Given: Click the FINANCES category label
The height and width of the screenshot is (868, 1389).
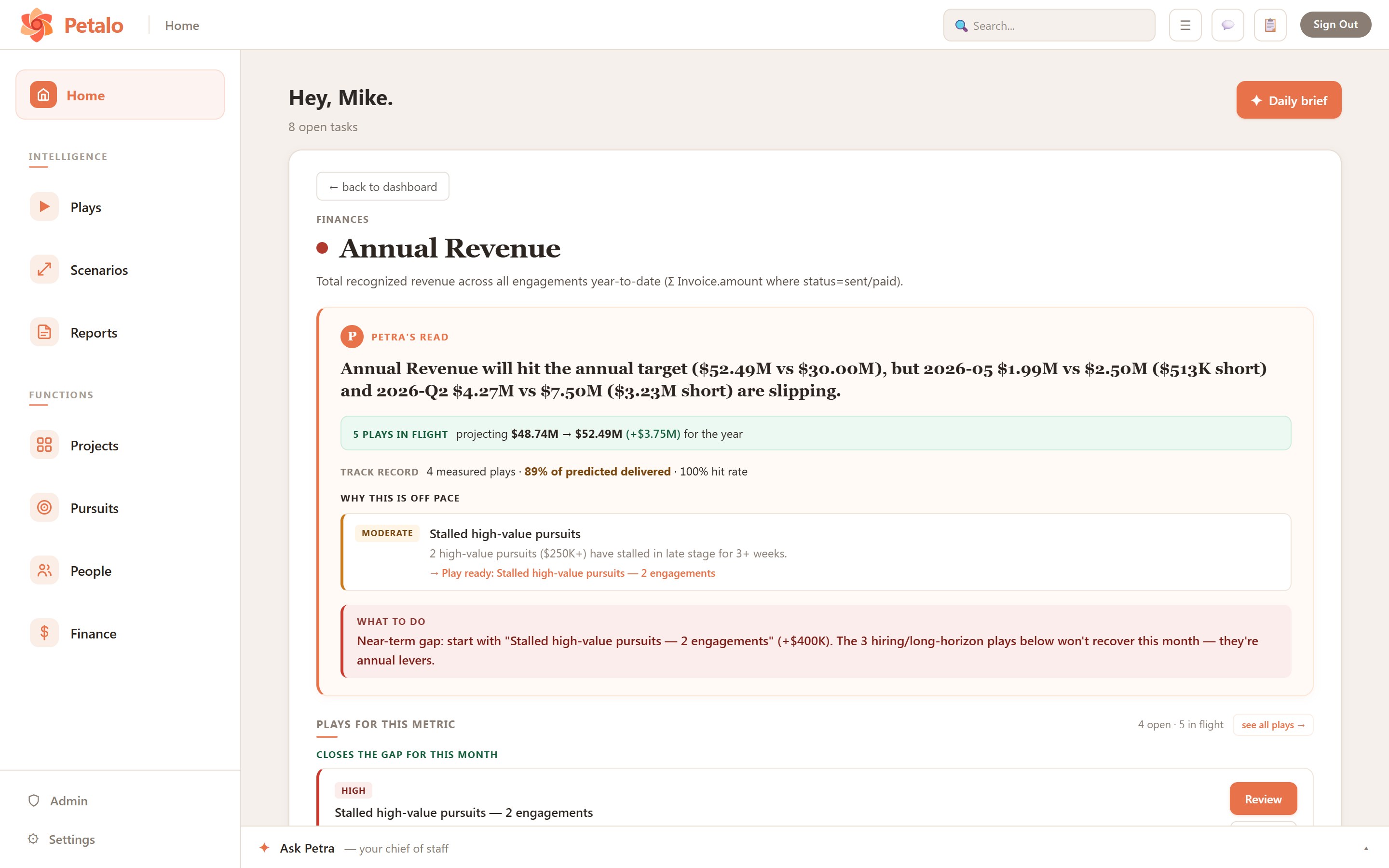Looking at the screenshot, I should click(x=342, y=219).
